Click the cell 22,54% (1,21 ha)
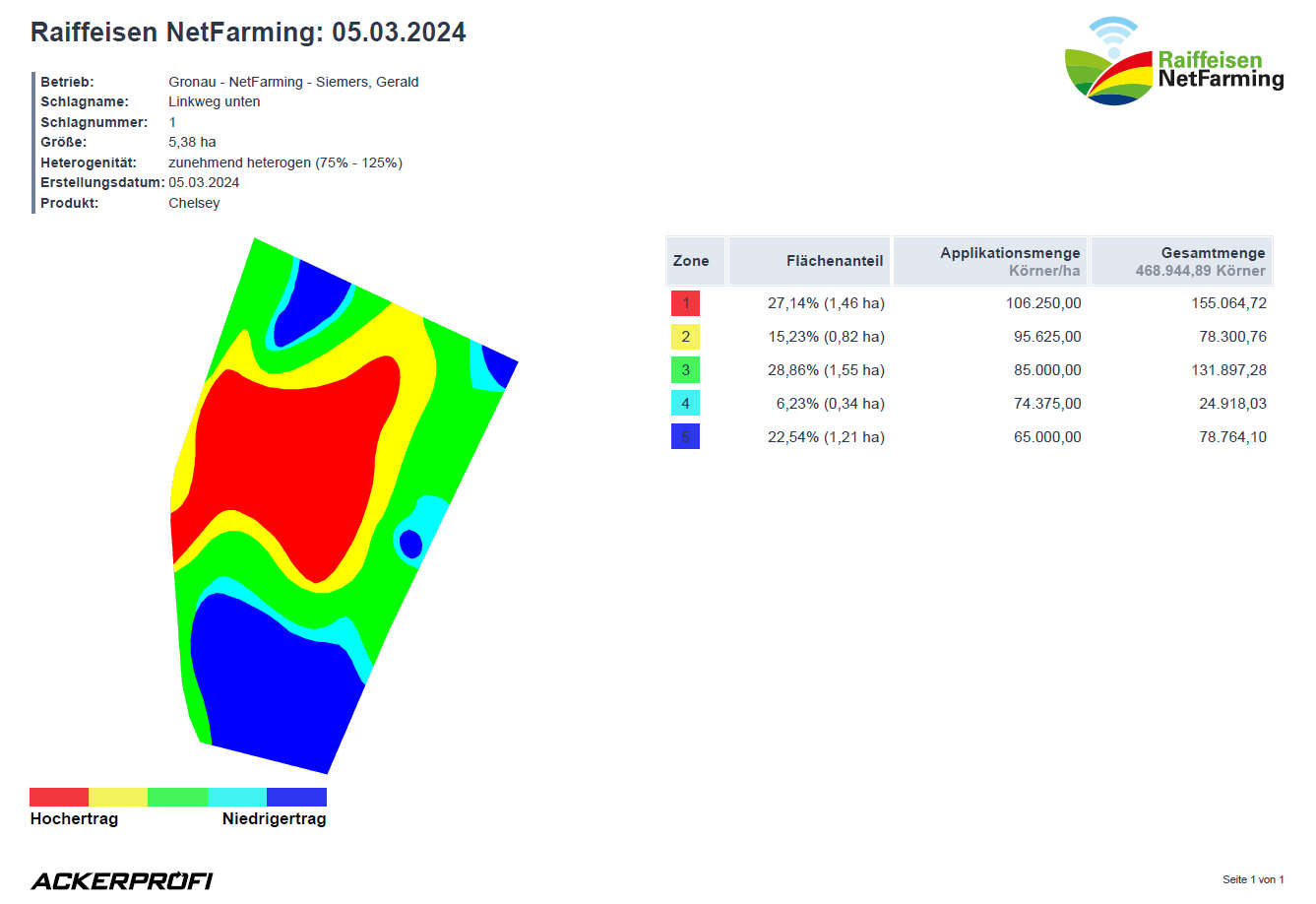Image resolution: width=1316 pixels, height=904 pixels. tap(826, 437)
